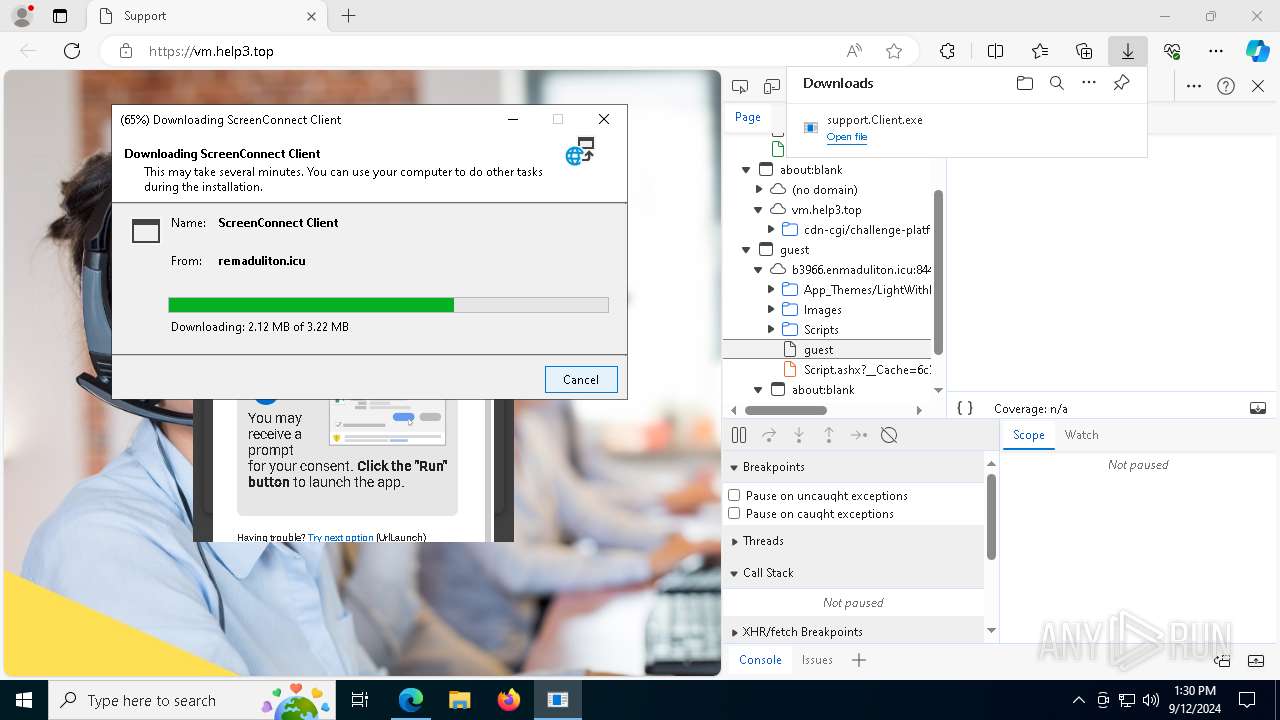Pause script execution in debugger

point(739,435)
